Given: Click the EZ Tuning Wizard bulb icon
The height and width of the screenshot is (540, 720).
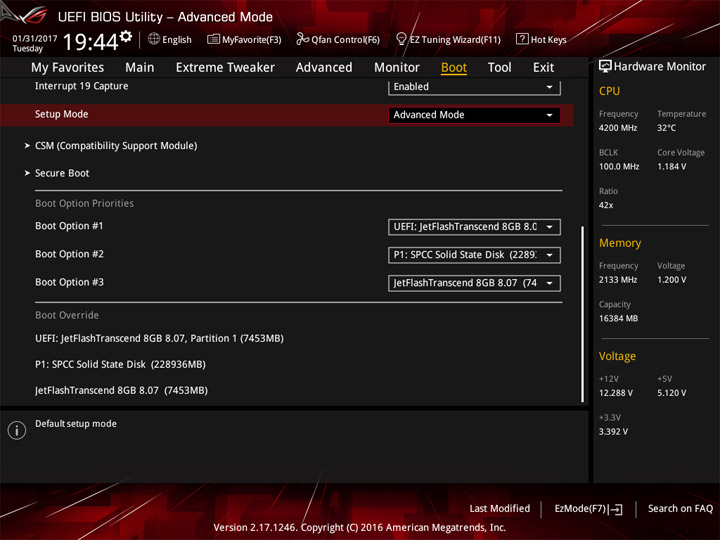Looking at the screenshot, I should pos(401,39).
